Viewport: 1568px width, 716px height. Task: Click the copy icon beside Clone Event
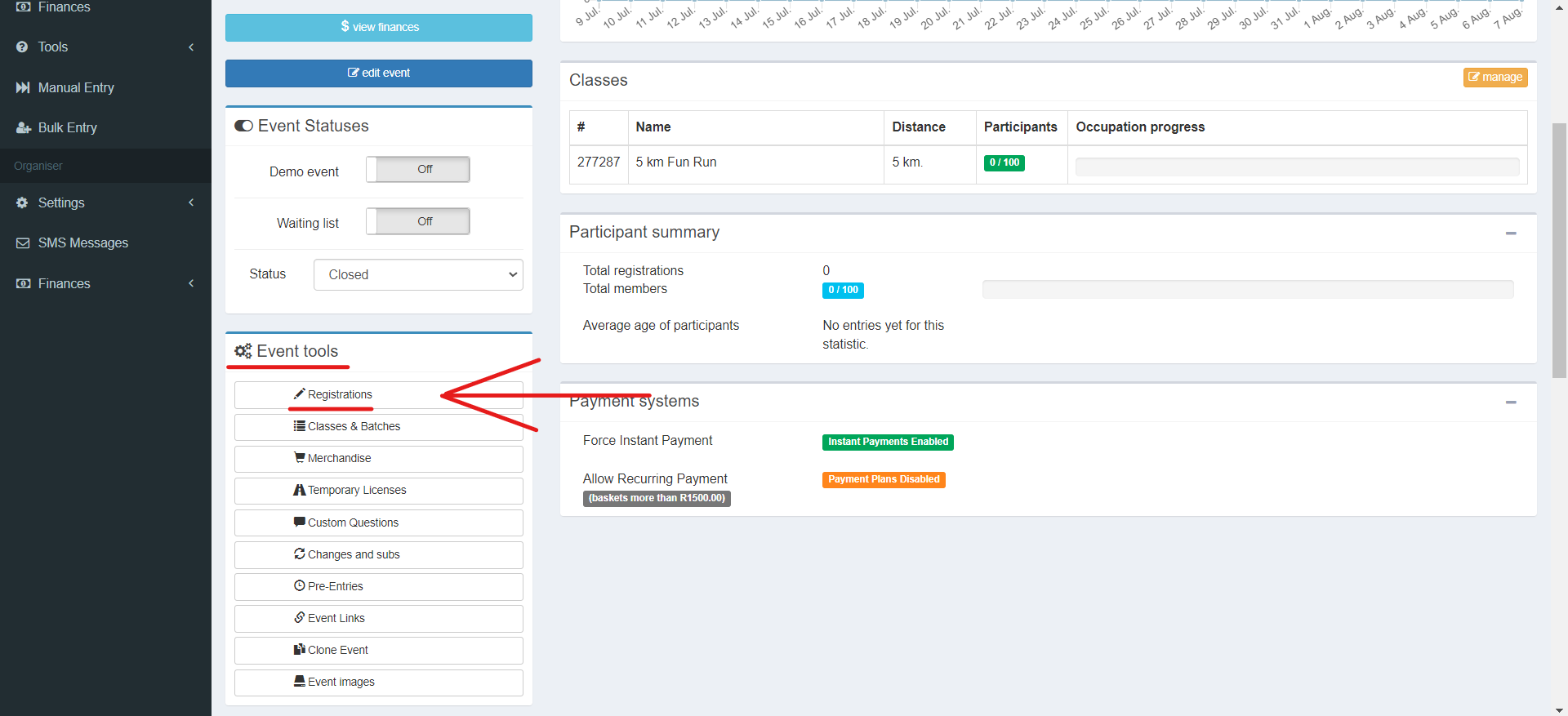click(x=300, y=650)
